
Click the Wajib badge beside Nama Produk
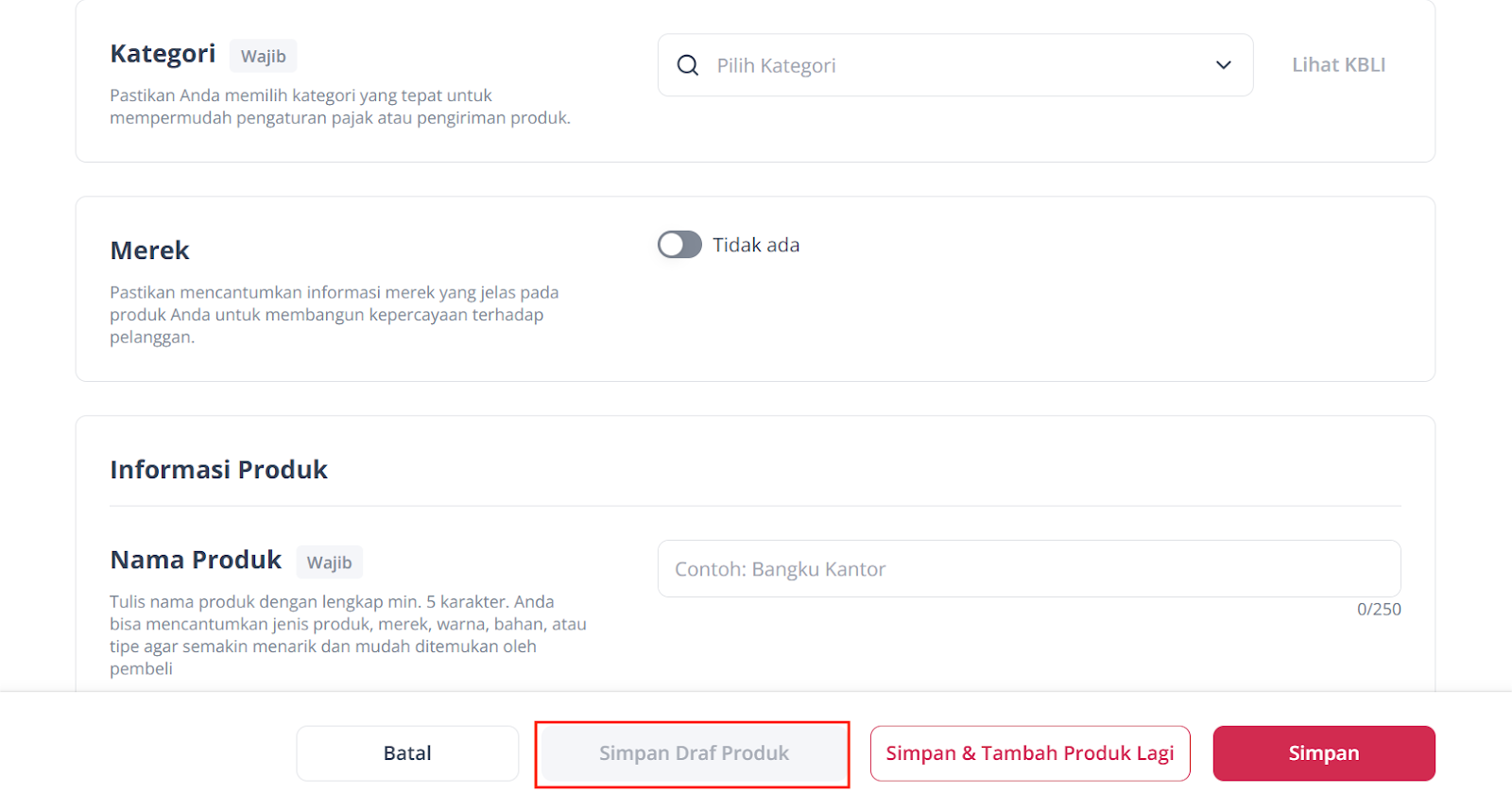329,562
